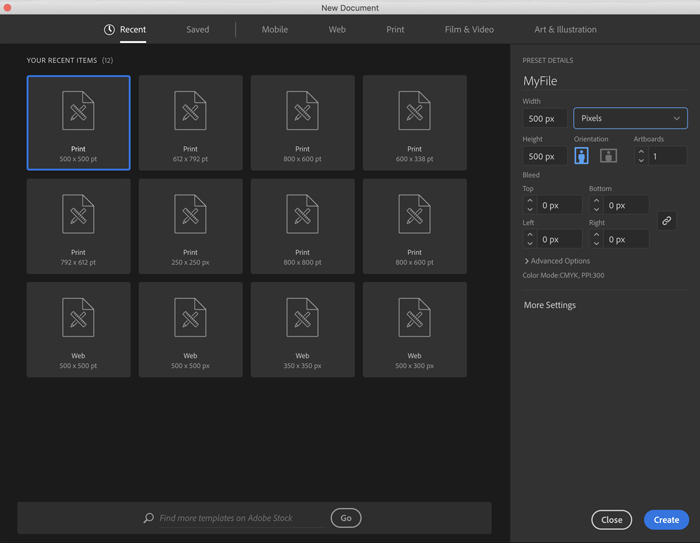Set orientation to portrait
700x543 pixels.
pyautogui.click(x=581, y=156)
